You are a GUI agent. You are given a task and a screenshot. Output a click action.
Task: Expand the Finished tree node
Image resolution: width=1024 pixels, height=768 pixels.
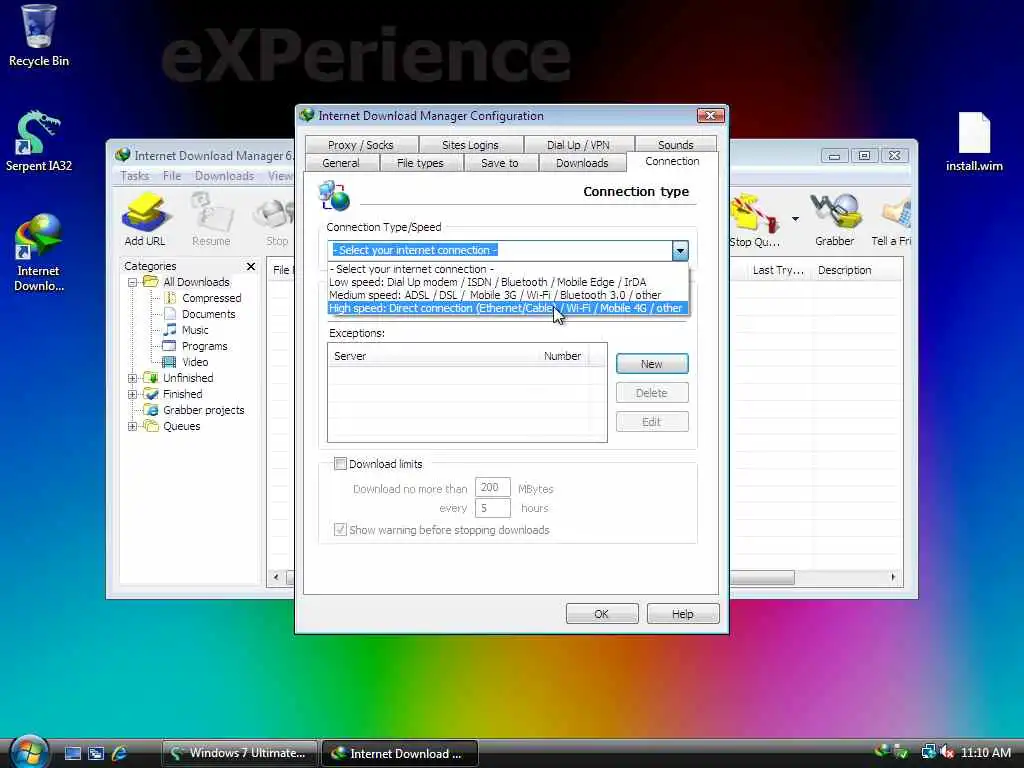tap(133, 394)
